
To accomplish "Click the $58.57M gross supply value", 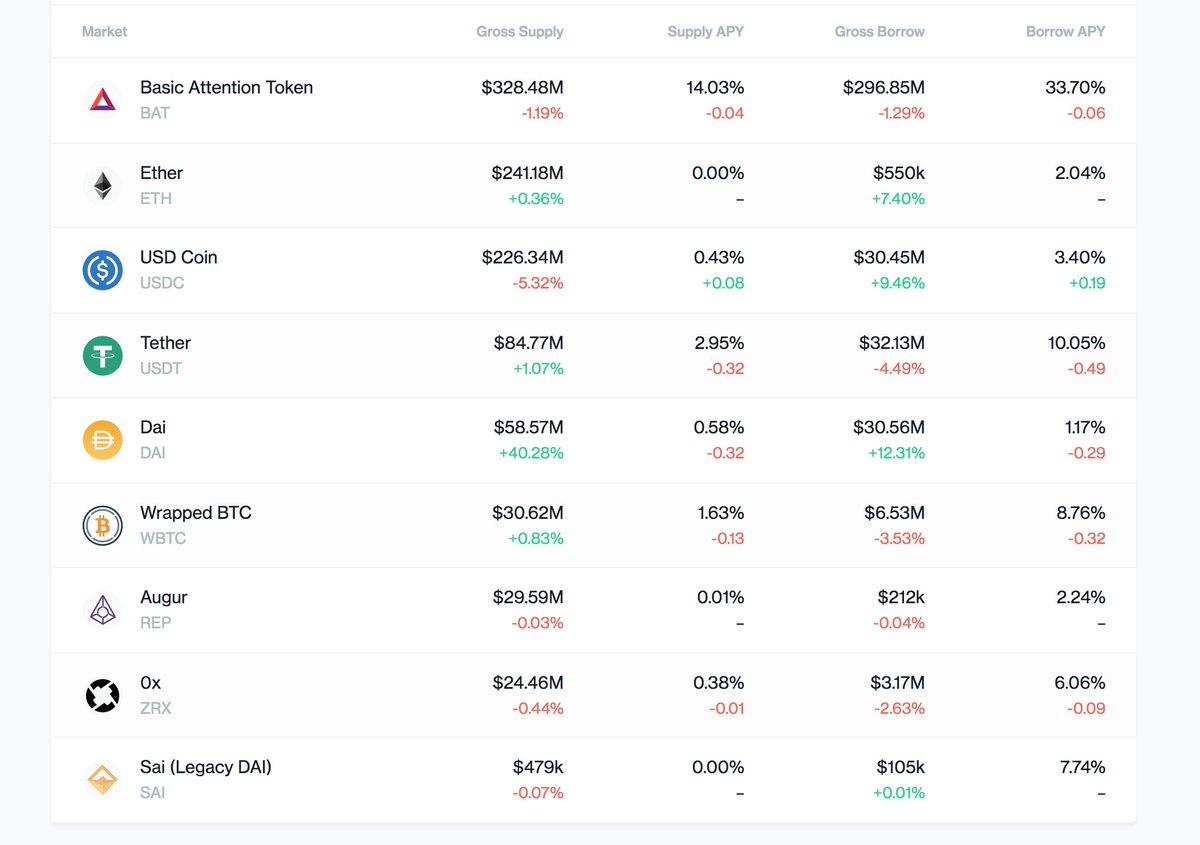I will pos(529,428).
